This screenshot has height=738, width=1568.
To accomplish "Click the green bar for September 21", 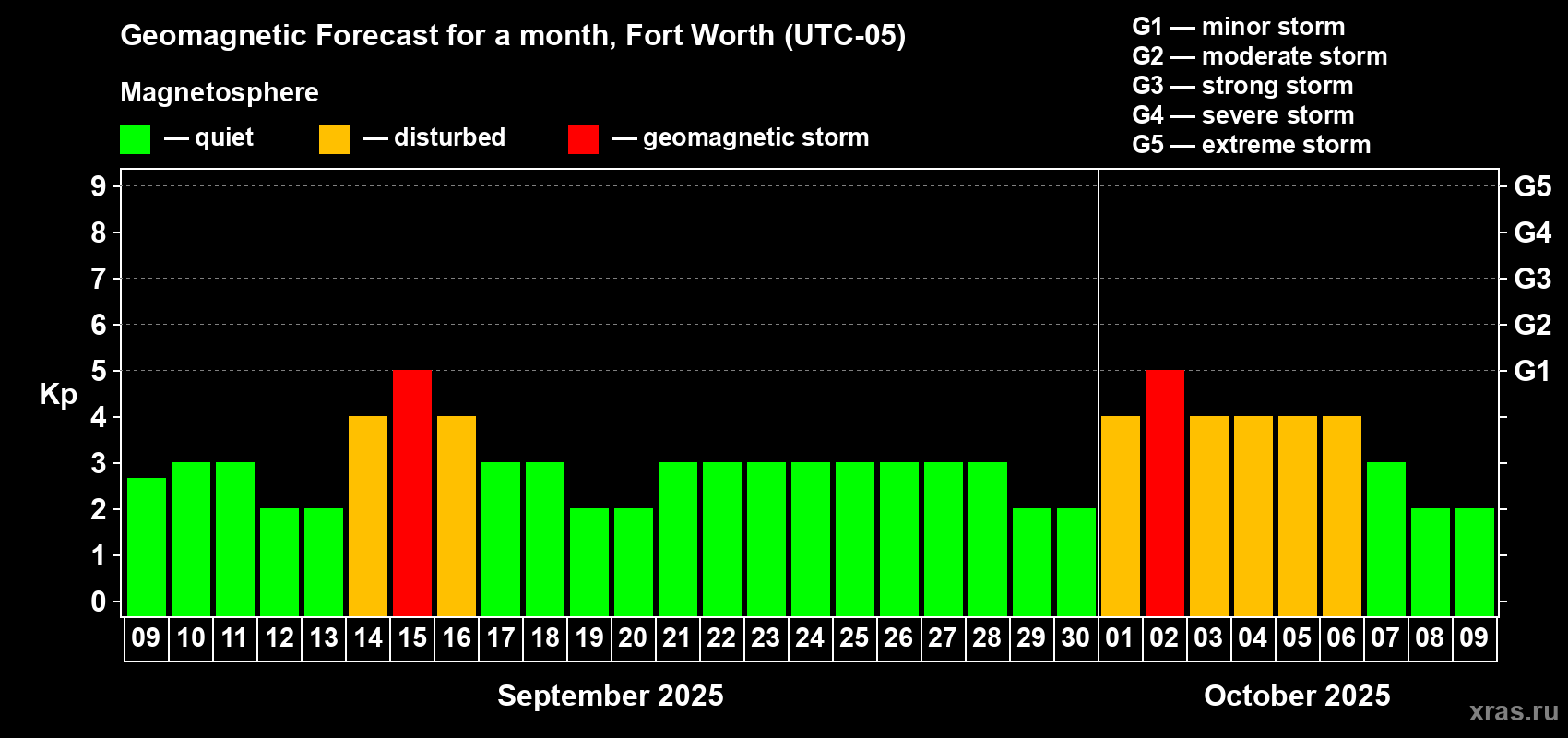I will (678, 539).
